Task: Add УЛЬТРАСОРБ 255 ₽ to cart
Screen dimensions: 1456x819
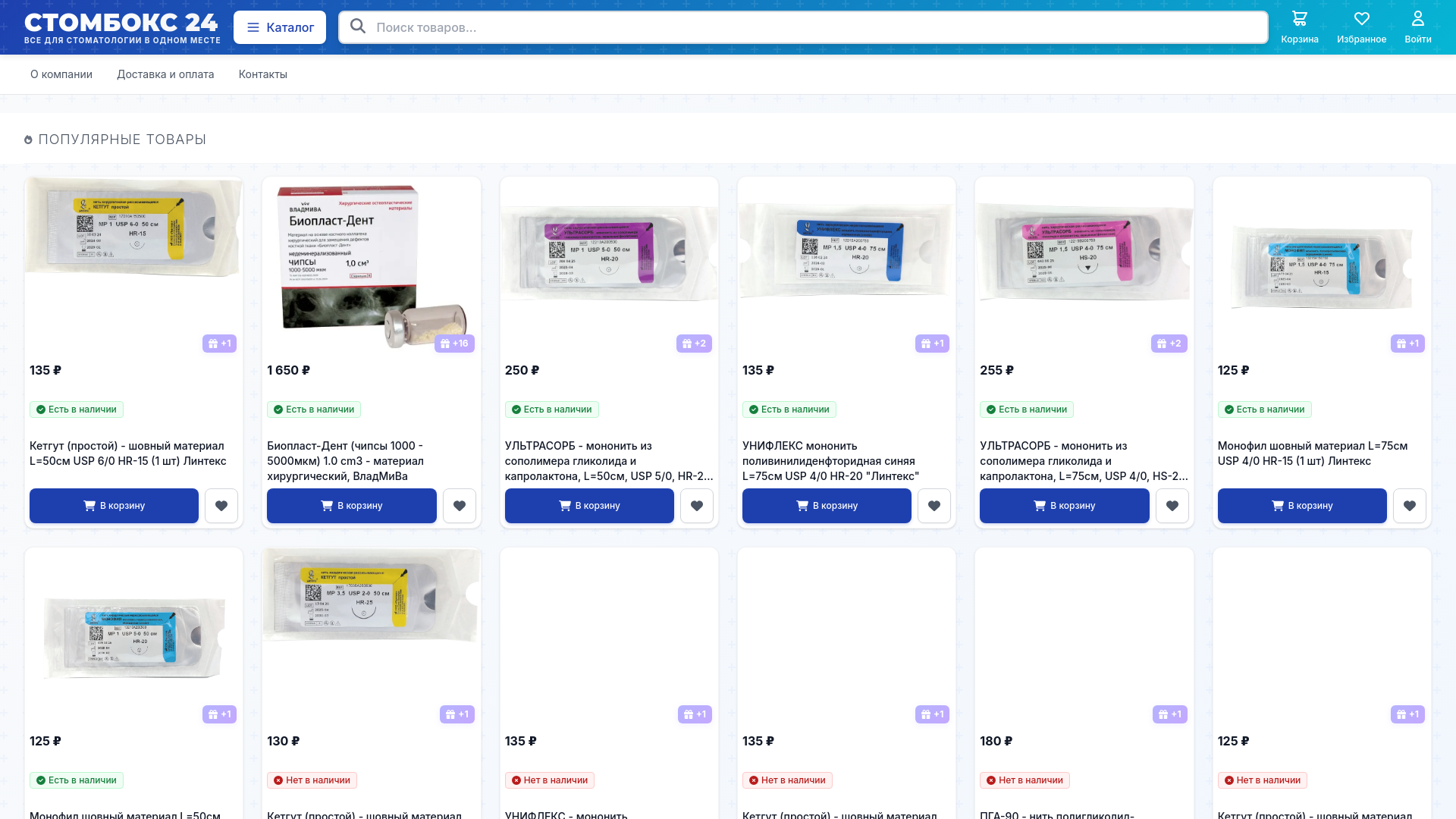Action: pos(1065,506)
